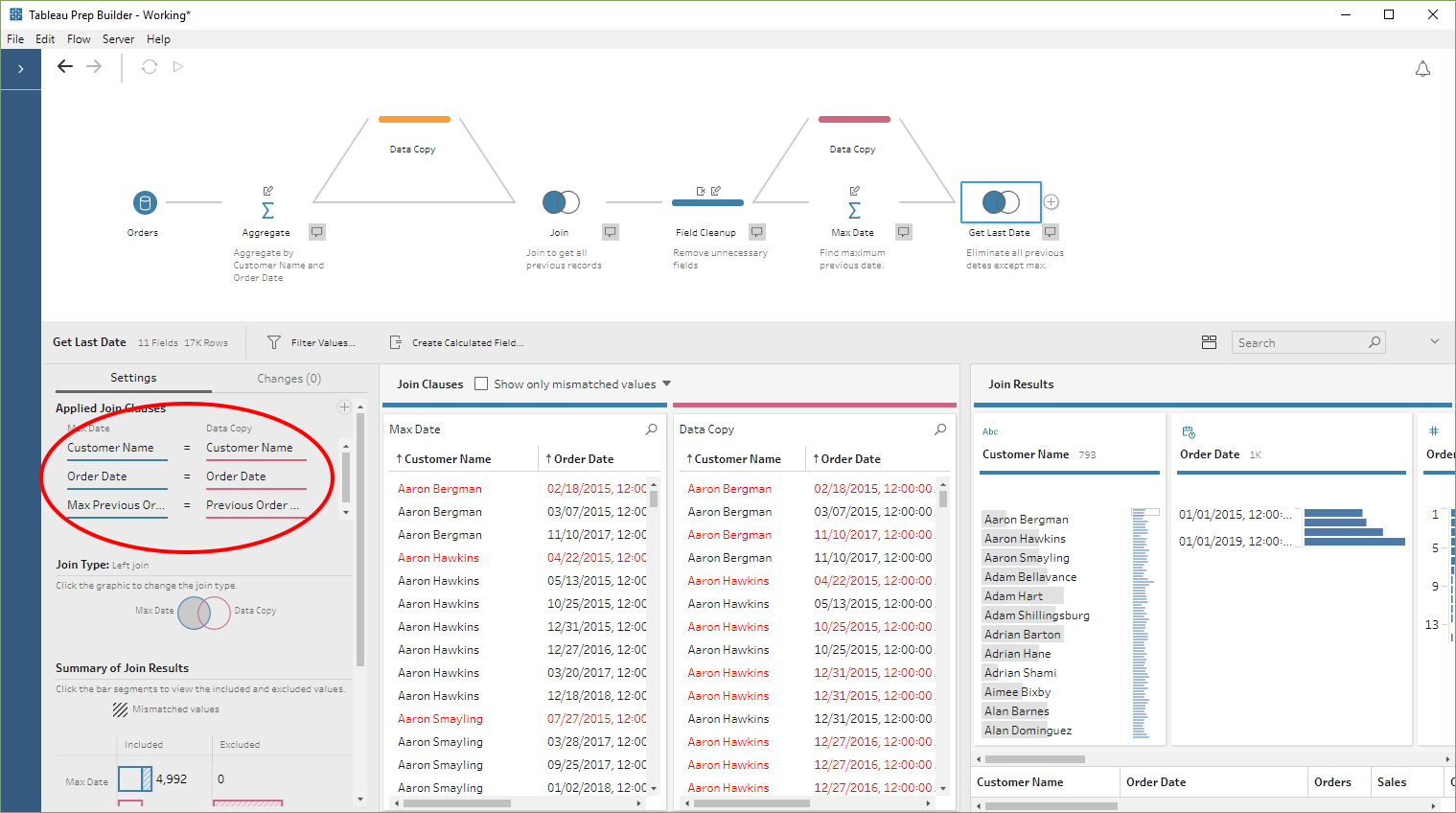
Task: Select the Aggregate step sigma icon
Action: tap(267, 210)
